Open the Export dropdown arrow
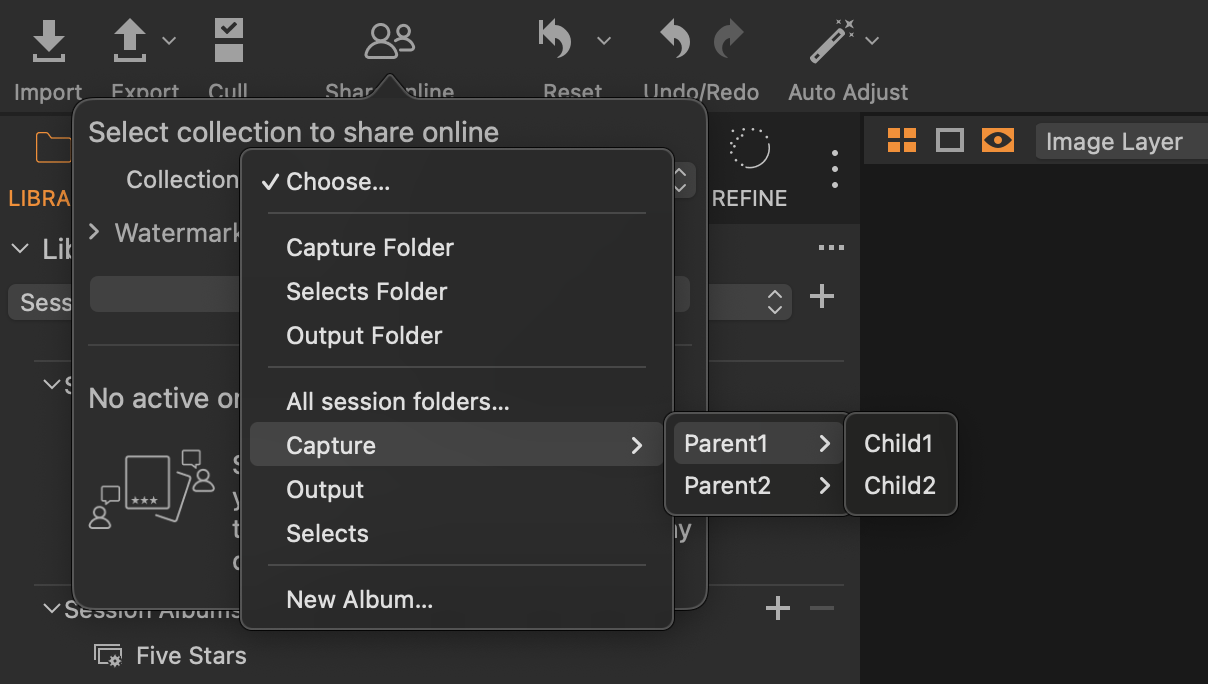Screen dimensions: 1208x684 click(x=169, y=41)
